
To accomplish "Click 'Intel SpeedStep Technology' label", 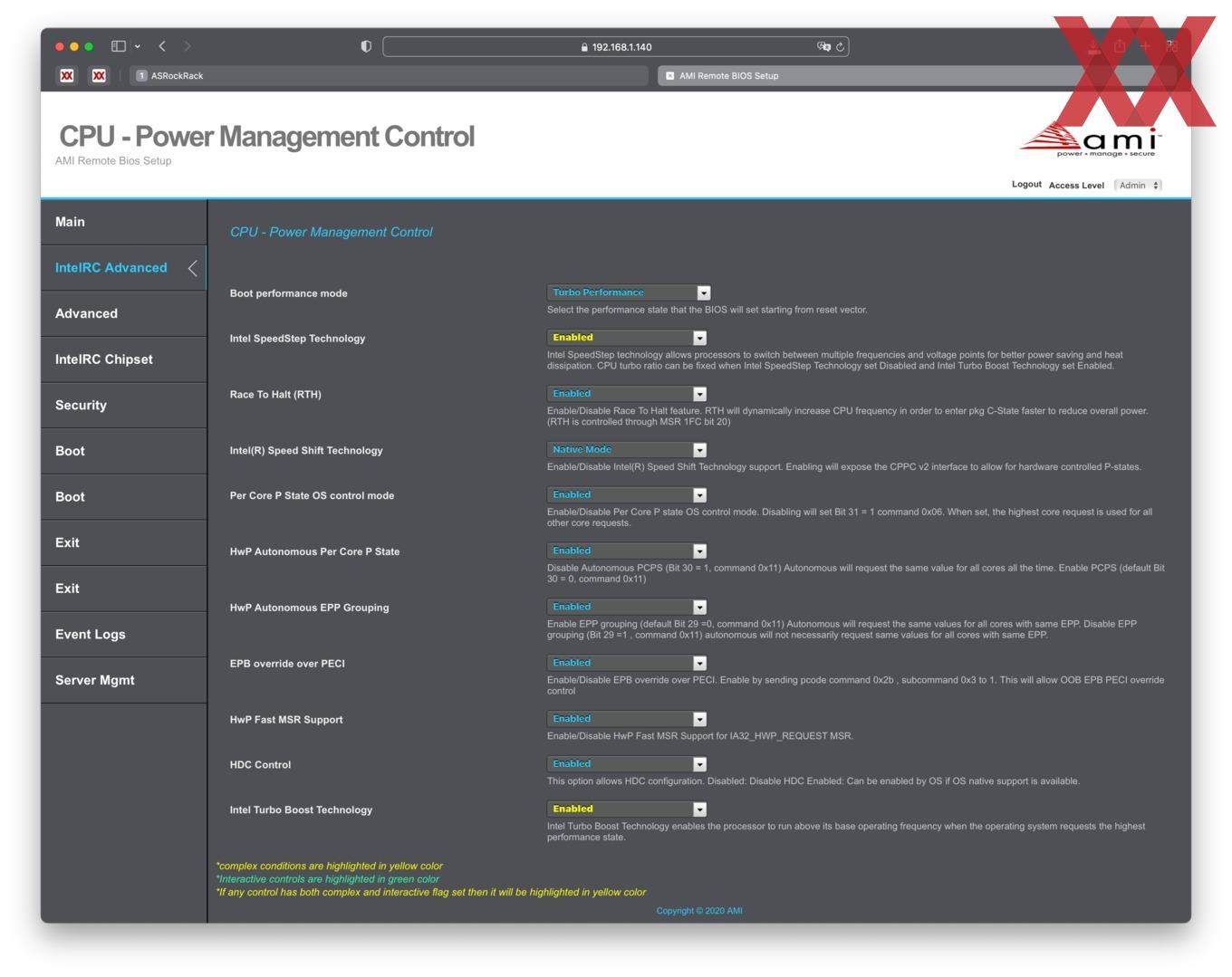I will [297, 339].
